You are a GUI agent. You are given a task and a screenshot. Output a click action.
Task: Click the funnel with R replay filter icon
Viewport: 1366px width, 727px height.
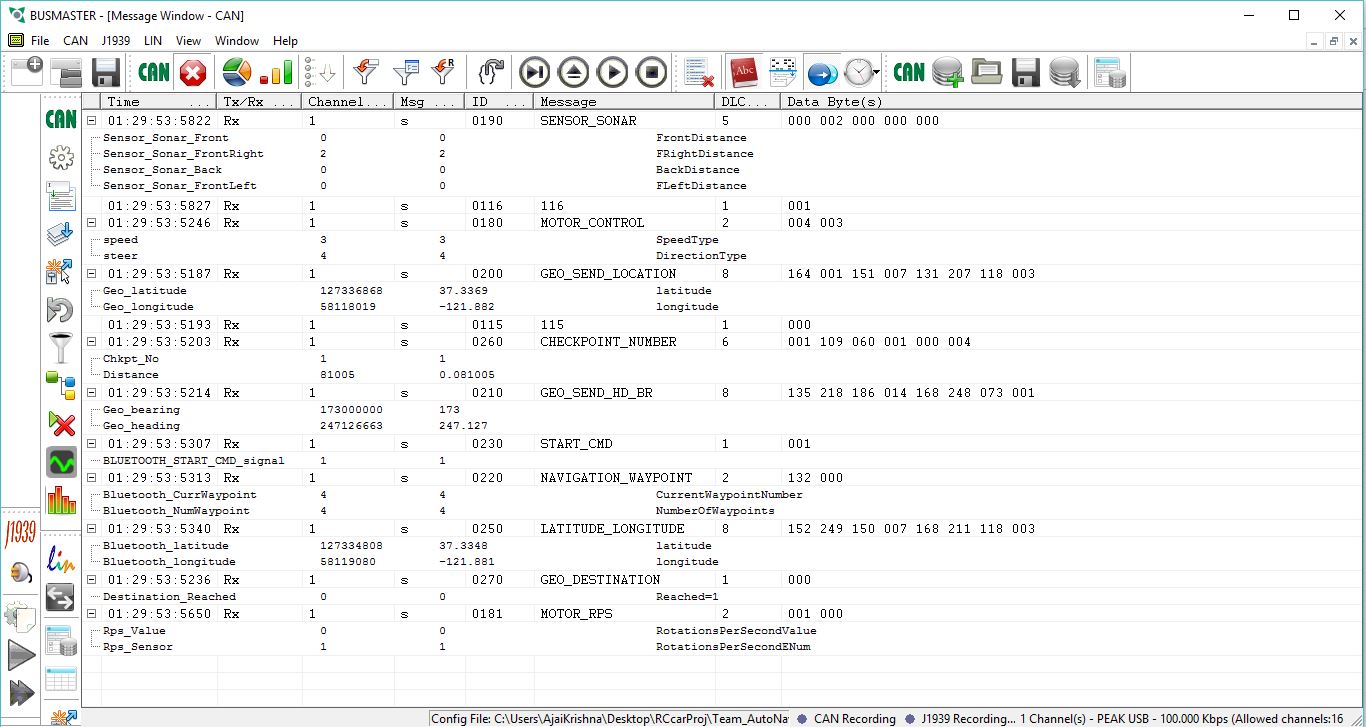[x=443, y=72]
